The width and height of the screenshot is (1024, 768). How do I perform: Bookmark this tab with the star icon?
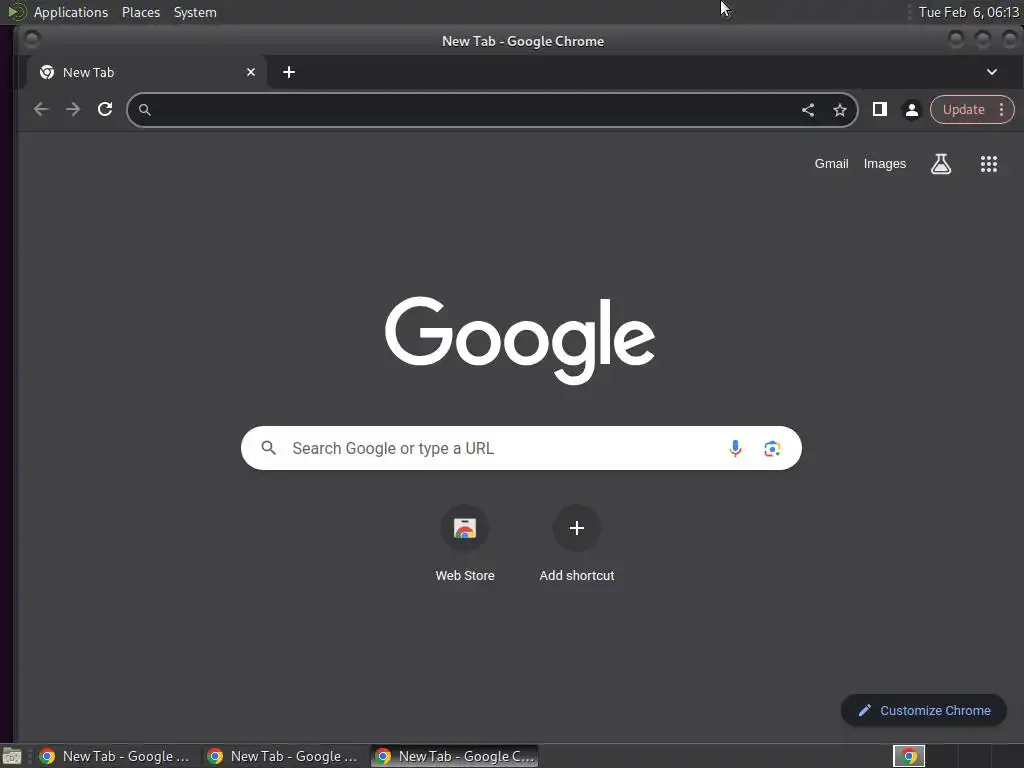pos(840,110)
